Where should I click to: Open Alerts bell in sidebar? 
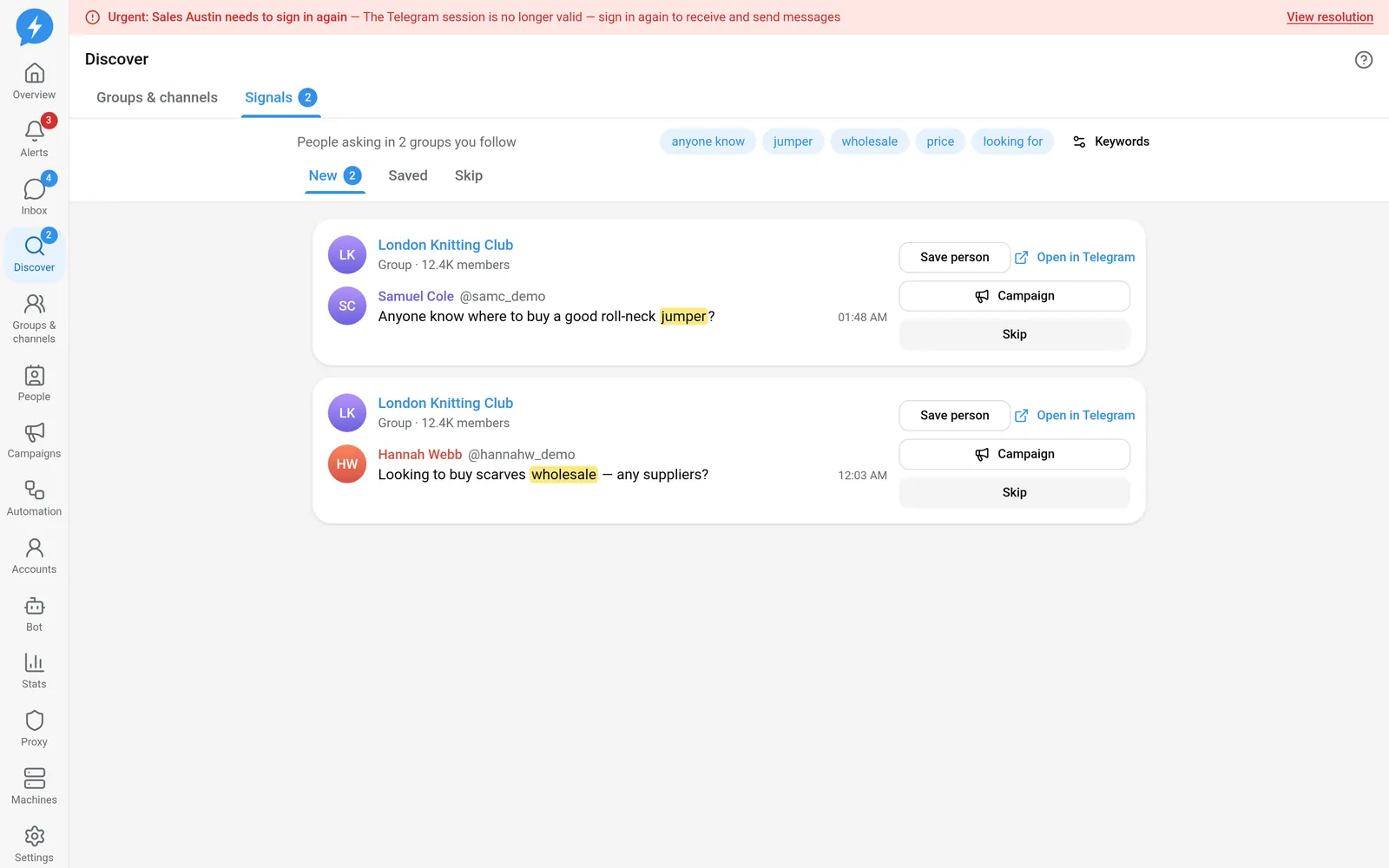coord(35,139)
